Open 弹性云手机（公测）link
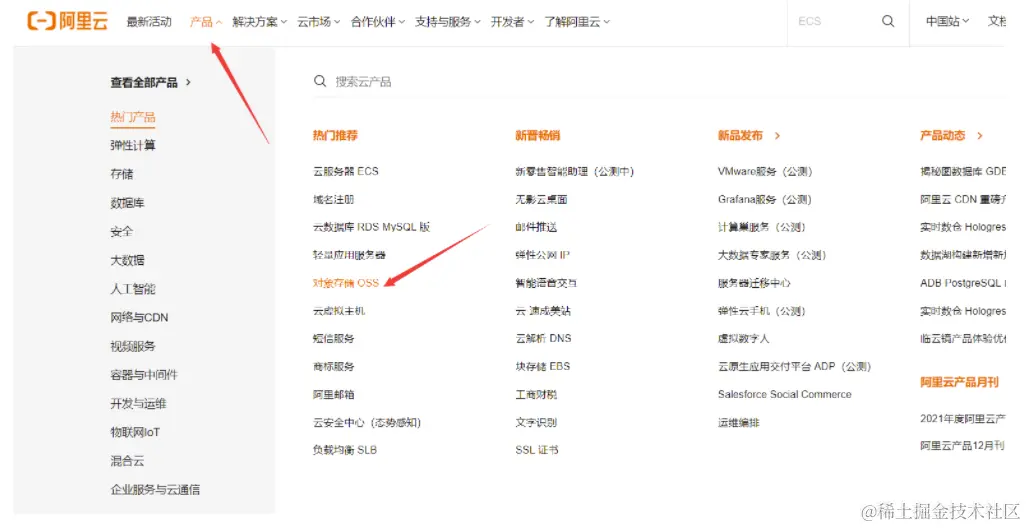Viewport: 1027px width, 528px height. (x=762, y=311)
